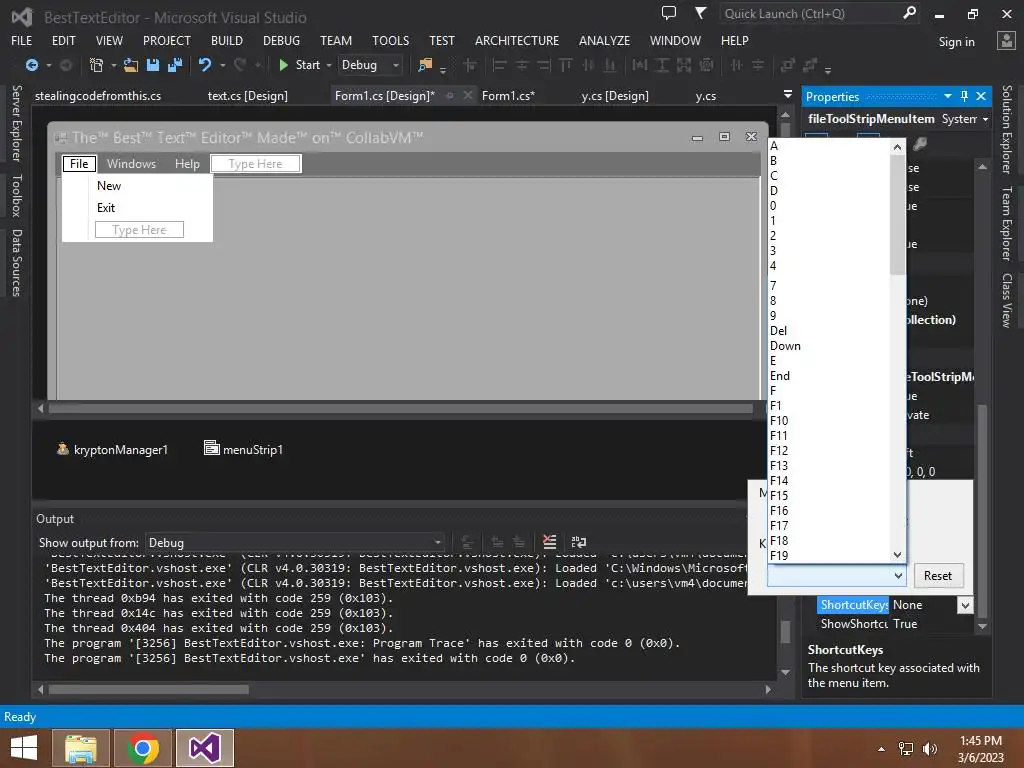
Task: Click the Sign in link
Action: click(956, 42)
